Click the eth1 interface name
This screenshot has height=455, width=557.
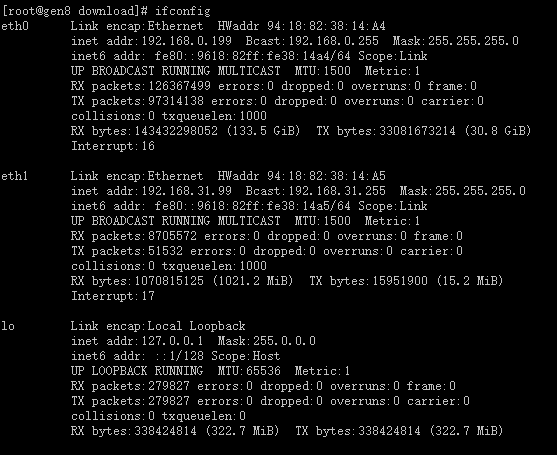[x=15, y=176]
